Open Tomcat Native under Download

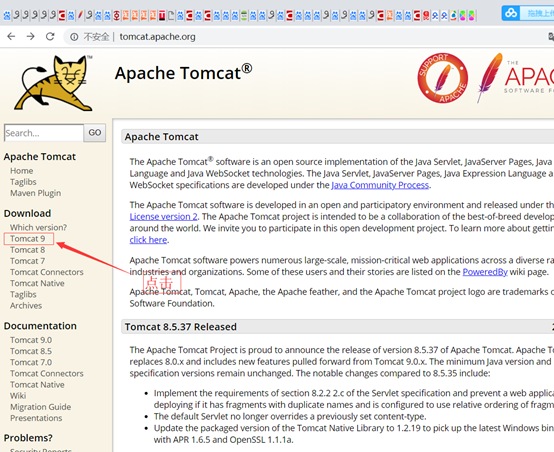[37, 283]
